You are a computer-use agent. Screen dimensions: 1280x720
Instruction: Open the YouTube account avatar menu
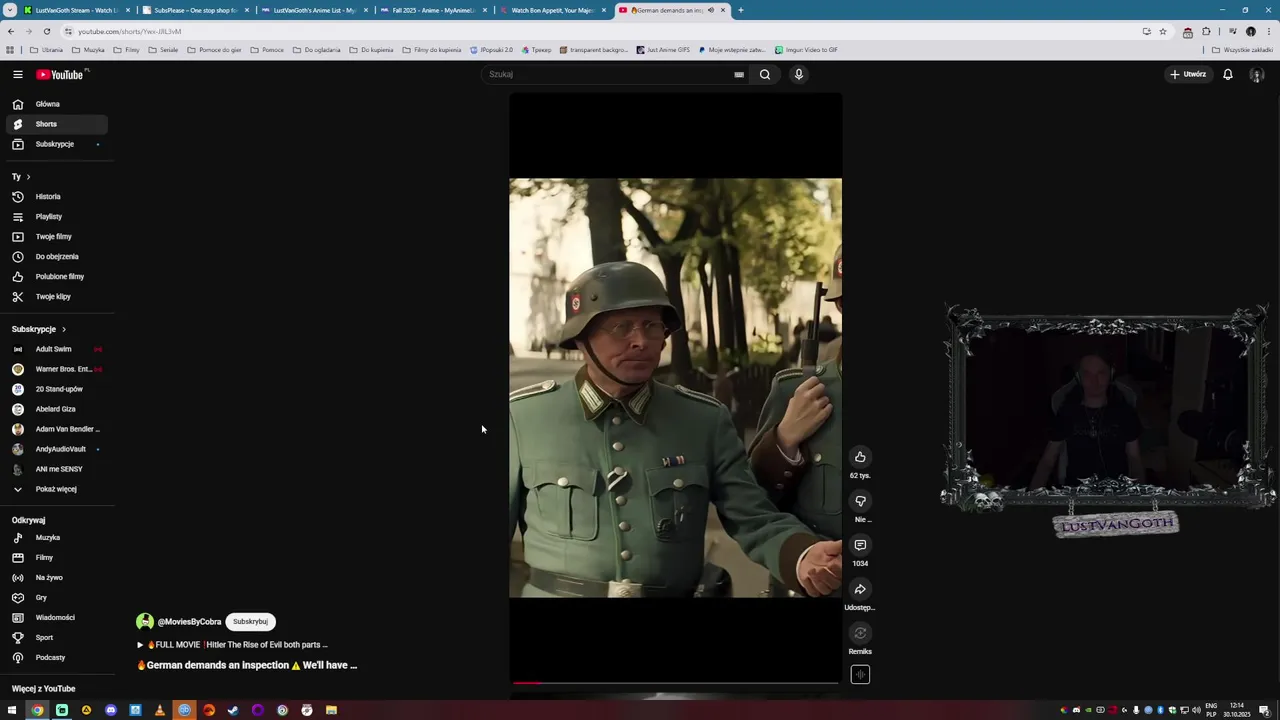click(1257, 75)
